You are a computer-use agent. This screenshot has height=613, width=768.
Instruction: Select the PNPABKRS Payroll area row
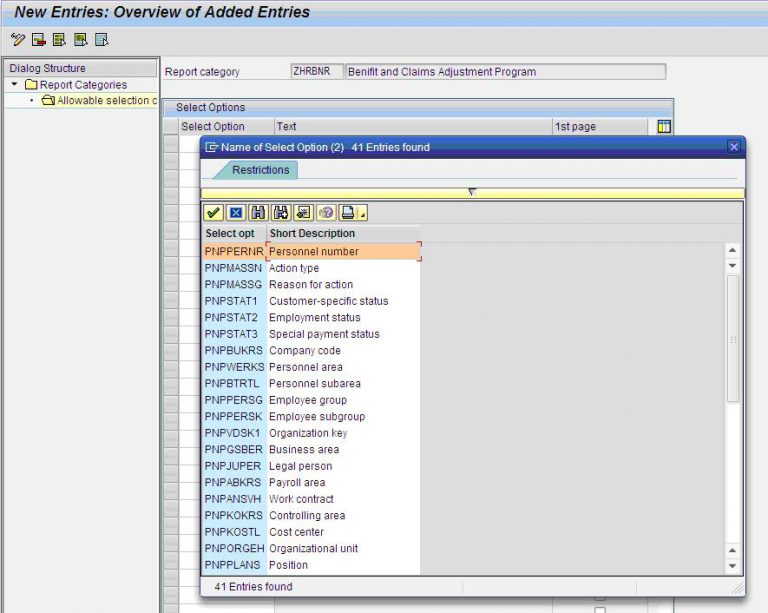[x=312, y=483]
